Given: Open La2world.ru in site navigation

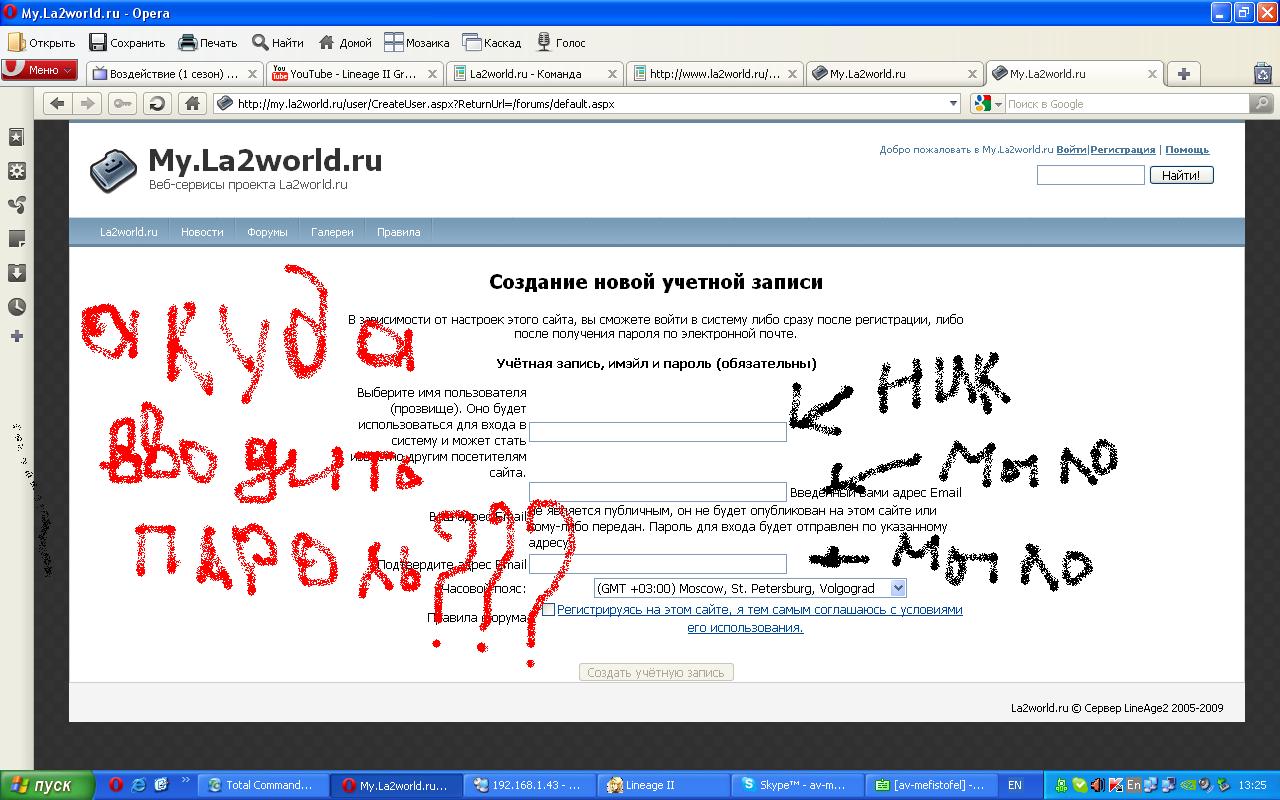Looking at the screenshot, I should click(x=129, y=232).
